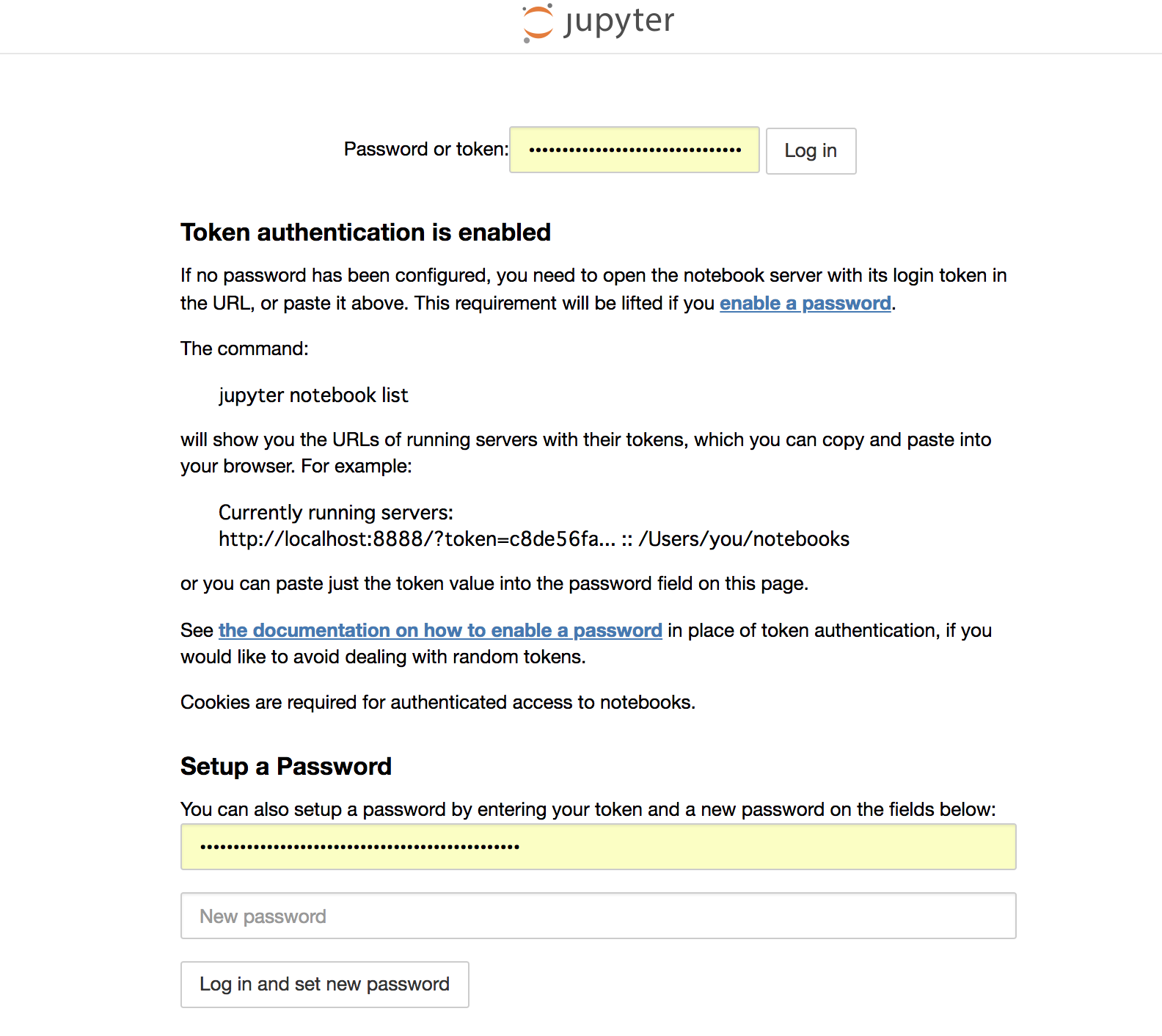This screenshot has width=1162, height=1036.
Task: Click the example localhost:8888 token URL
Action: [417, 539]
